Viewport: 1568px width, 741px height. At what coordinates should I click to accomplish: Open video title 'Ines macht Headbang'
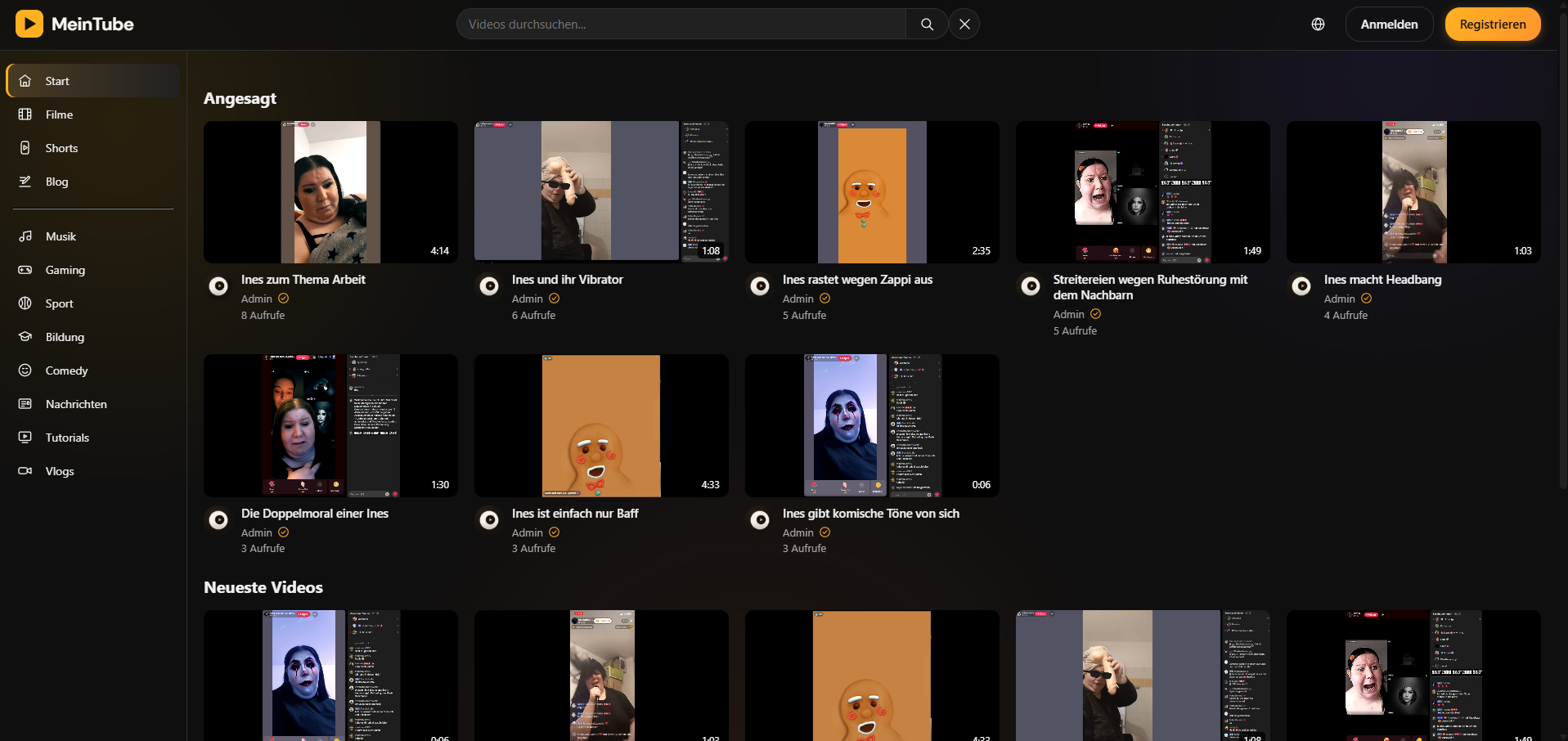(x=1382, y=280)
